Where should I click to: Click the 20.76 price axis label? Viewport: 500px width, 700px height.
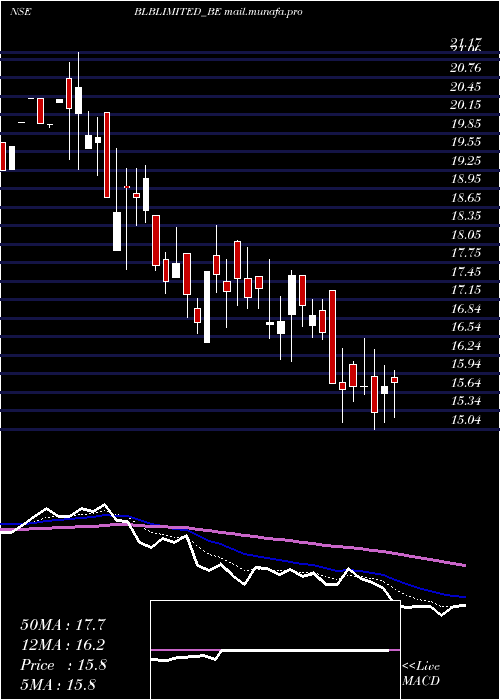click(466, 68)
